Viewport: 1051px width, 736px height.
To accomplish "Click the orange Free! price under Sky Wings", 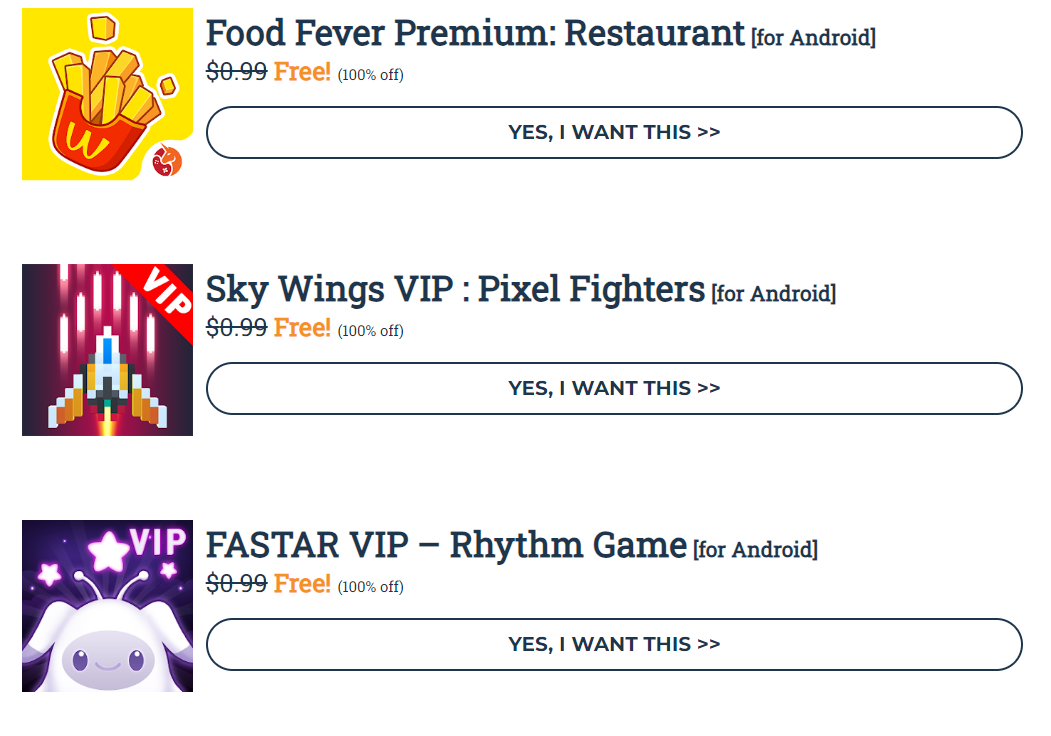I will tap(302, 328).
